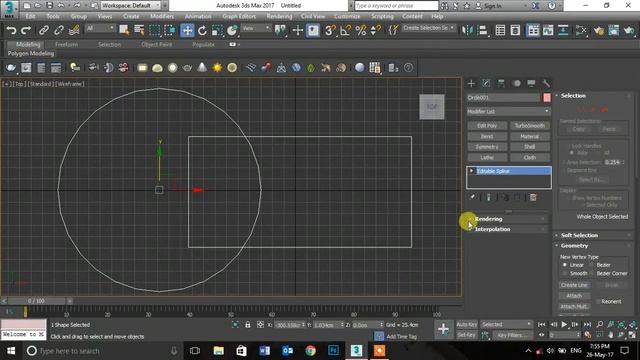The image size is (640, 360).
Task: Open the Create Selection Set dropdown
Action: [429, 28]
